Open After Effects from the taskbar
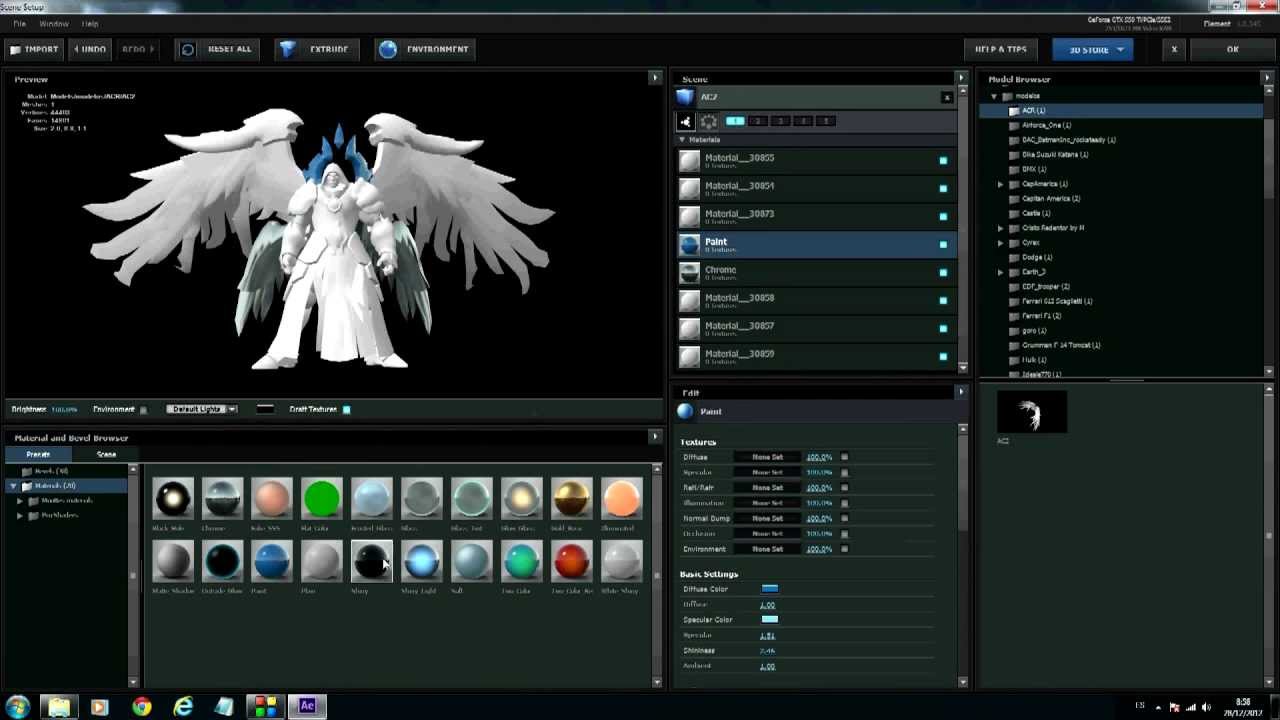This screenshot has width=1280, height=720. click(307, 706)
